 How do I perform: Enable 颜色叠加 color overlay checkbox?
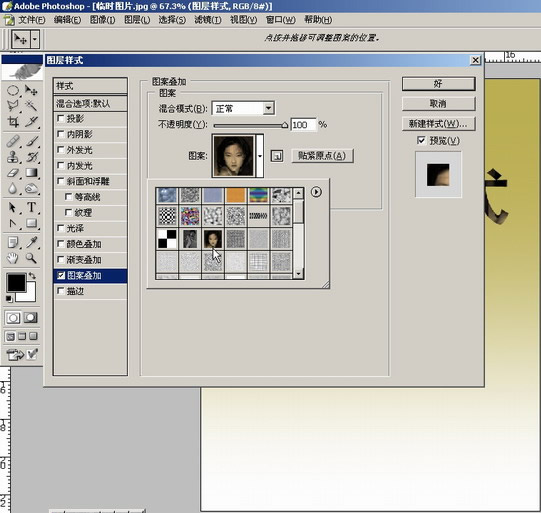[61, 244]
